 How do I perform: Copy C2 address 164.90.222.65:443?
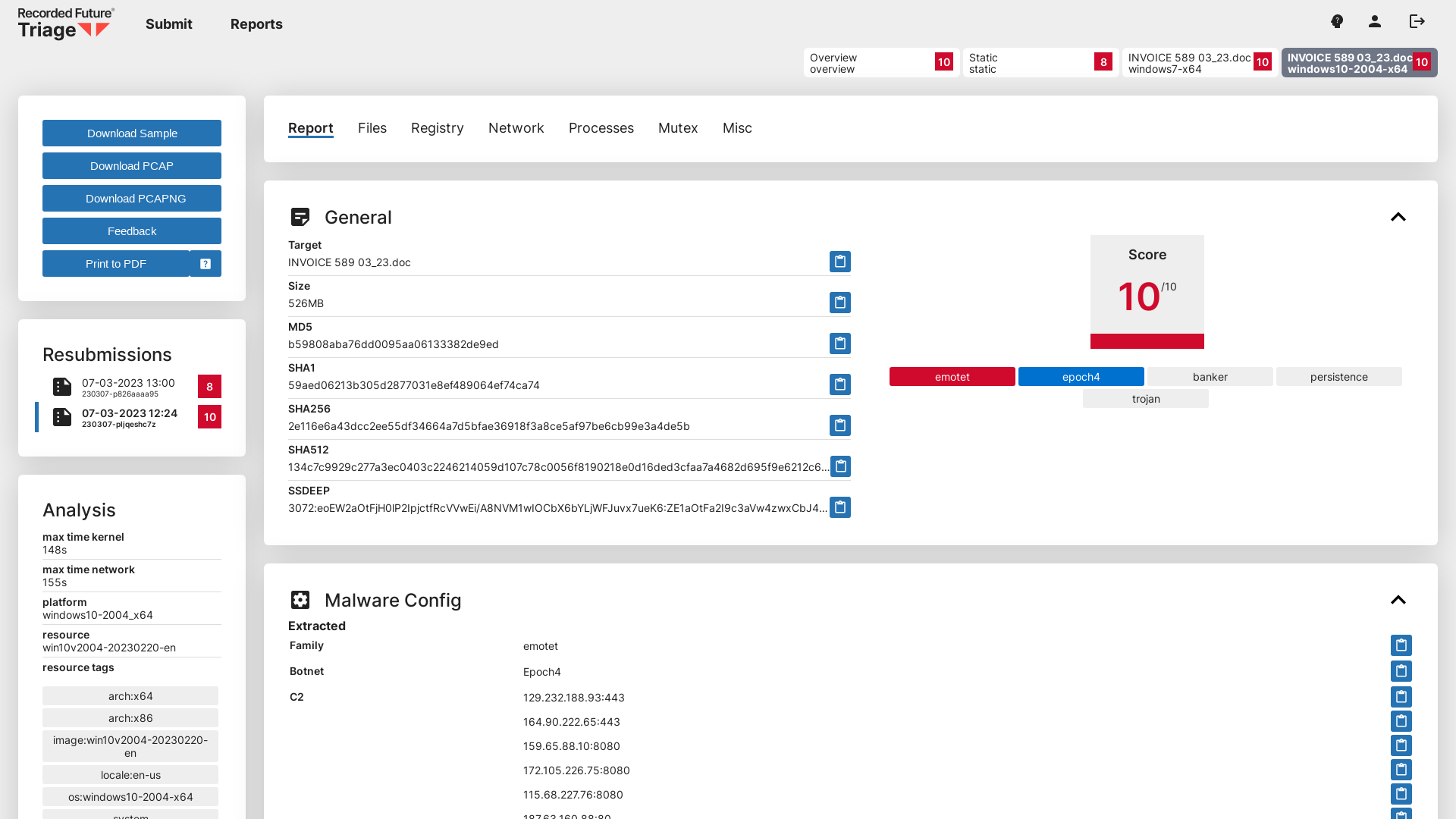pyautogui.click(x=1401, y=721)
